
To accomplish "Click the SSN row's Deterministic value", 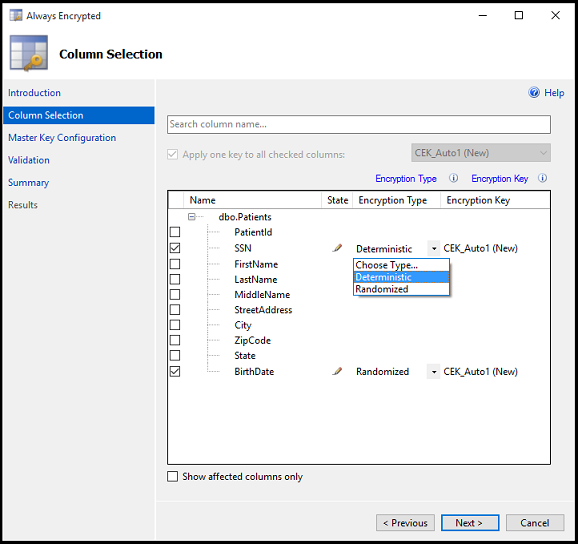I will [x=384, y=249].
